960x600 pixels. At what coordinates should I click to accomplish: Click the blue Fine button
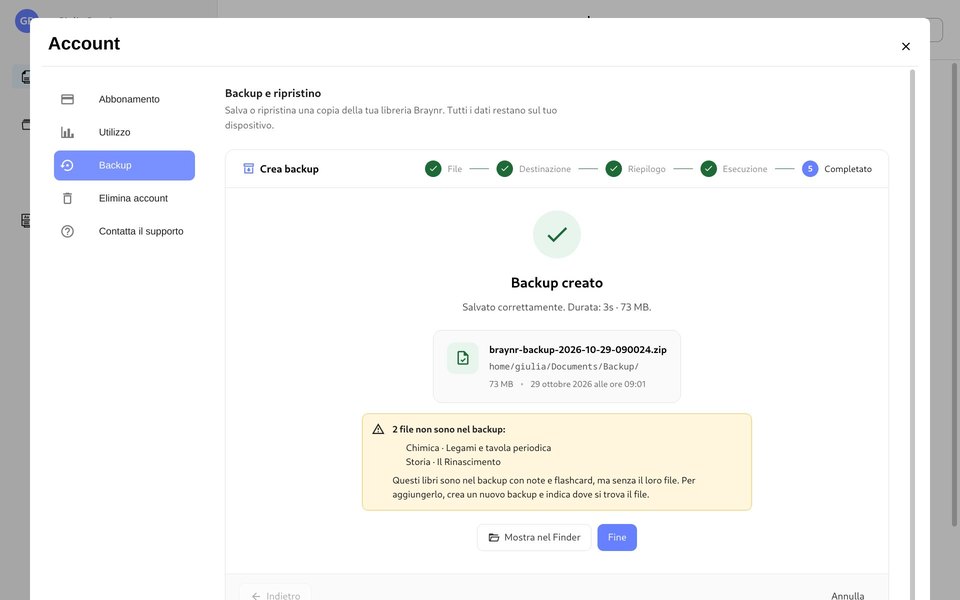pos(617,538)
